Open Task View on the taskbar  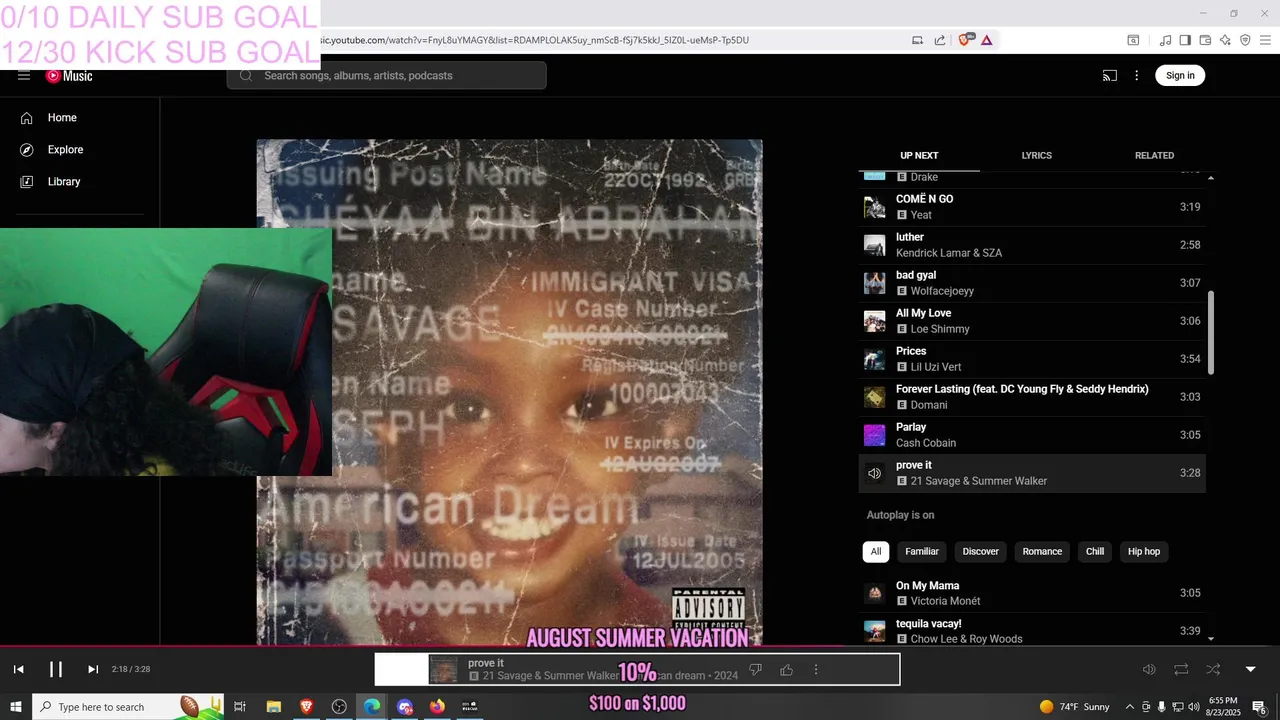(x=240, y=707)
